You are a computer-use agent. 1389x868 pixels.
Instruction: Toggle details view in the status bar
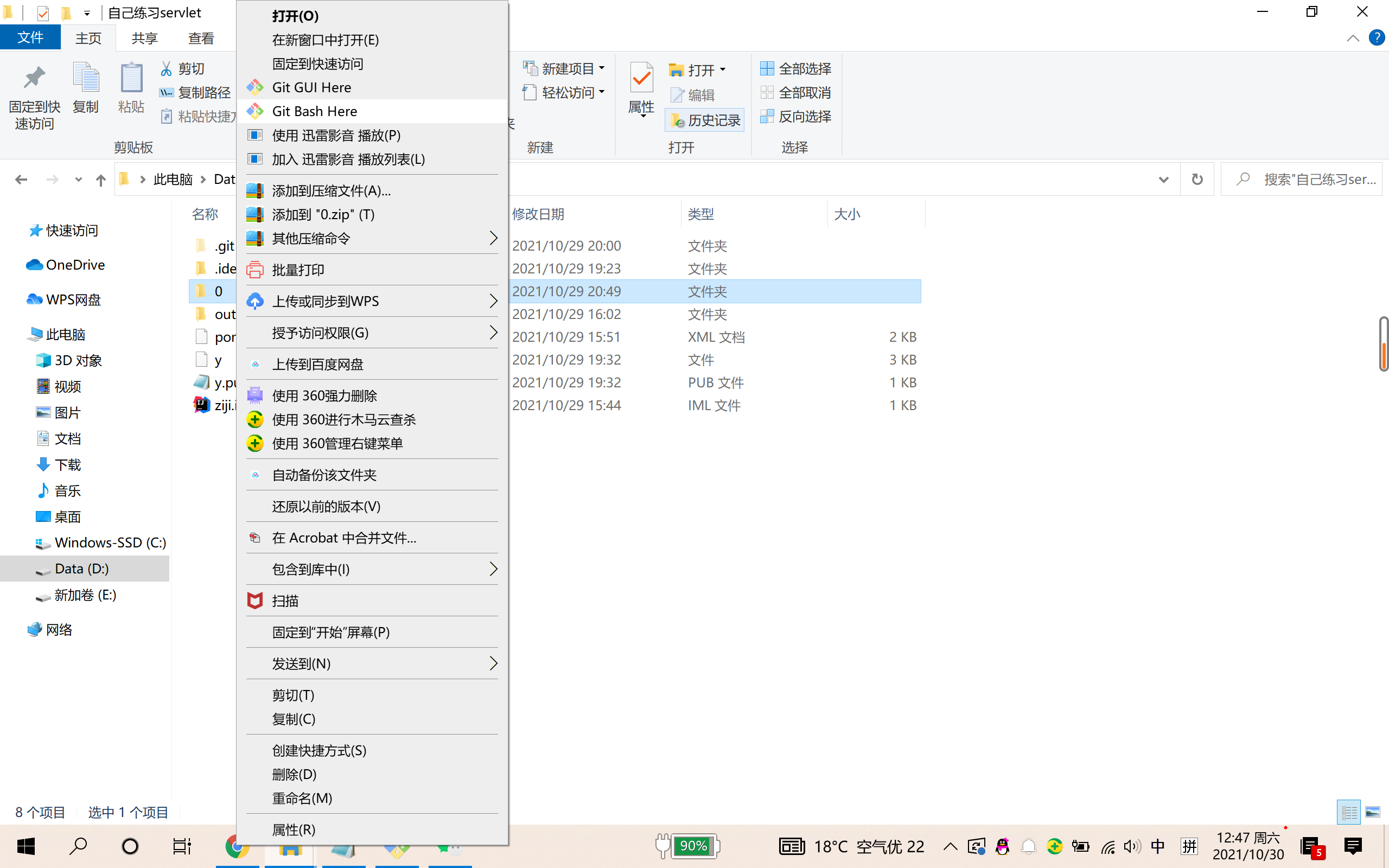(1348, 812)
